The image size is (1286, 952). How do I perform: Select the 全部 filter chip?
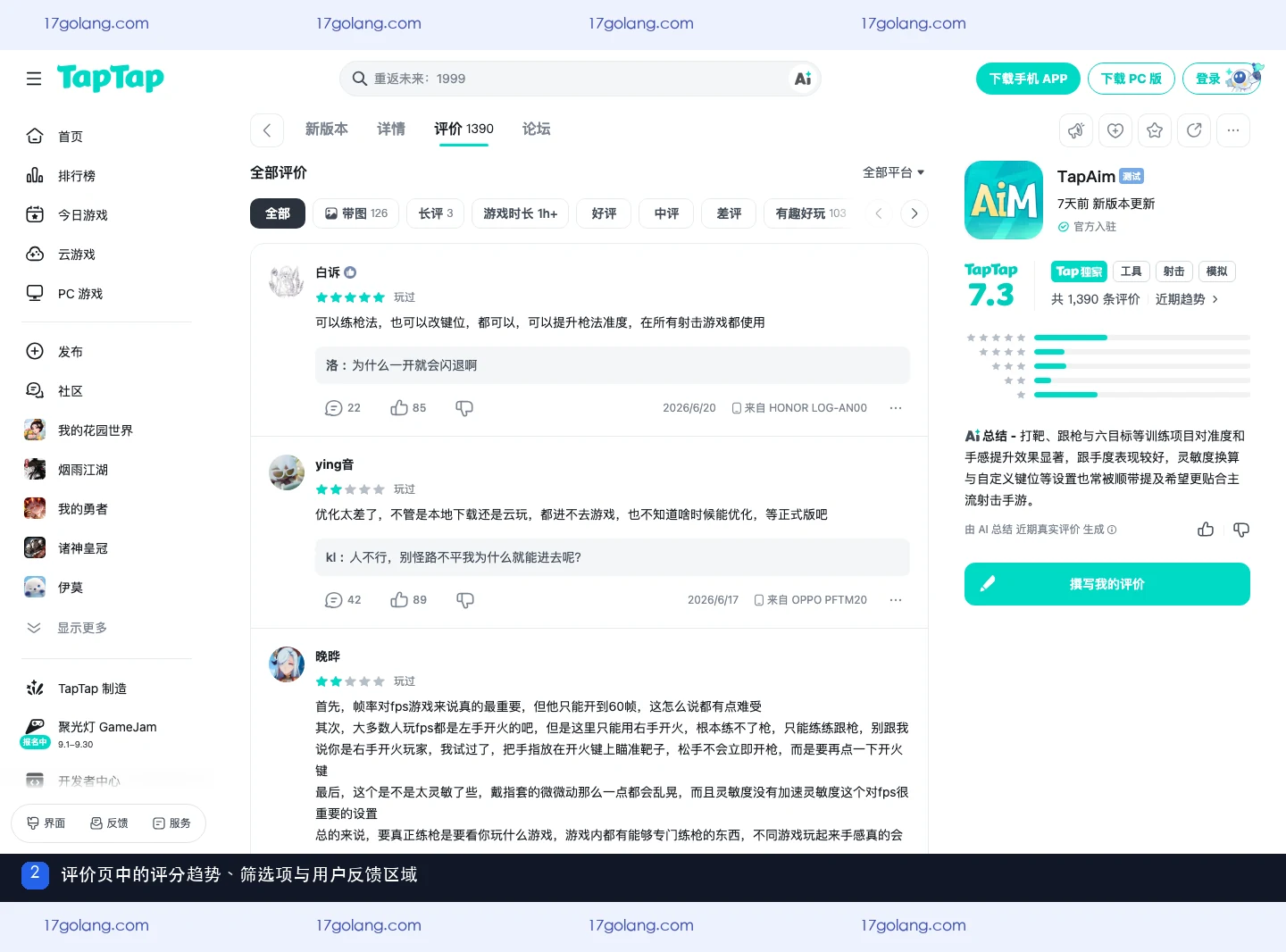[278, 213]
